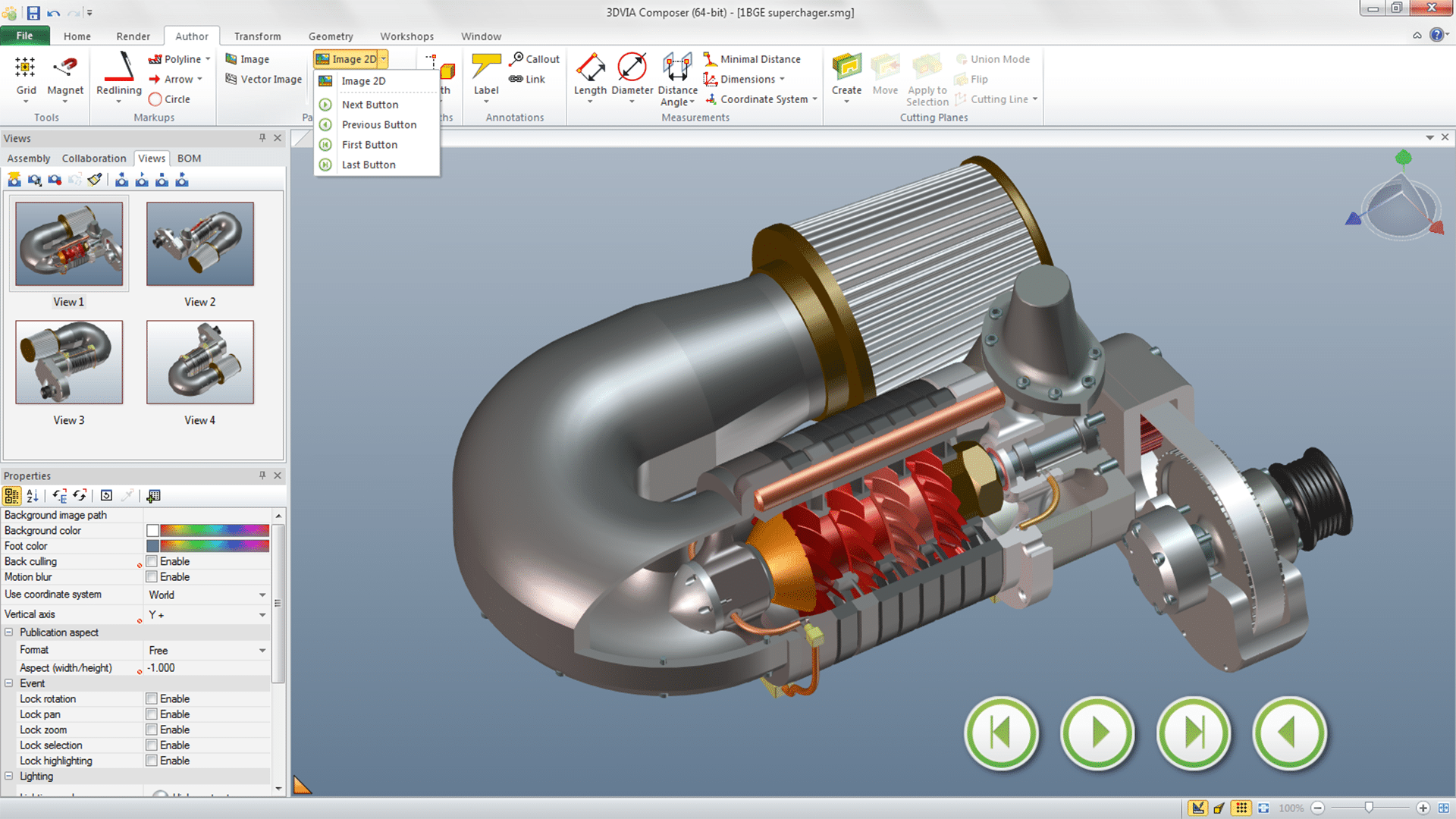Choose Next Button from Image 2D menu
The width and height of the screenshot is (1456, 819).
pos(370,105)
